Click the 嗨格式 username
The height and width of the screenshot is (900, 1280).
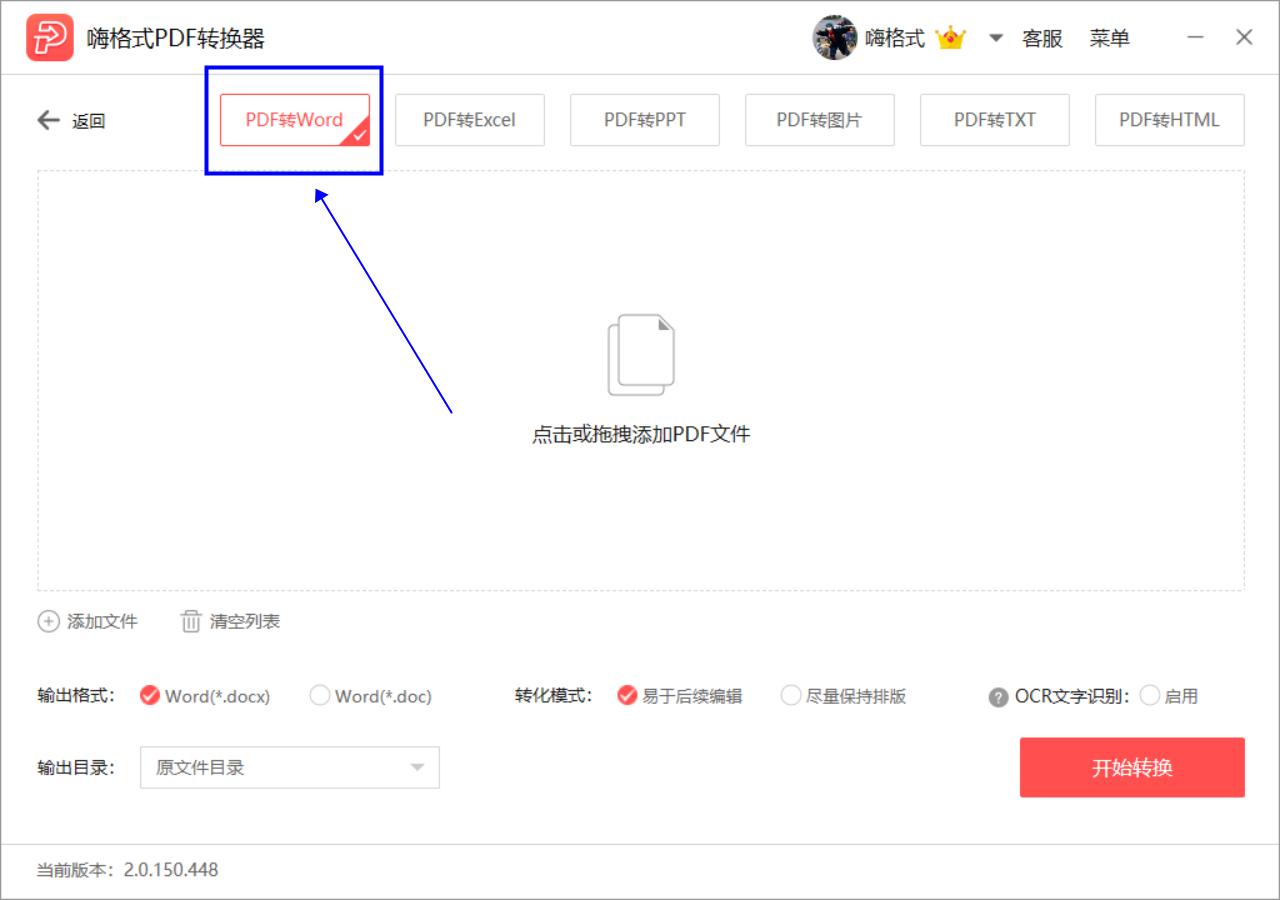pyautogui.click(x=895, y=38)
